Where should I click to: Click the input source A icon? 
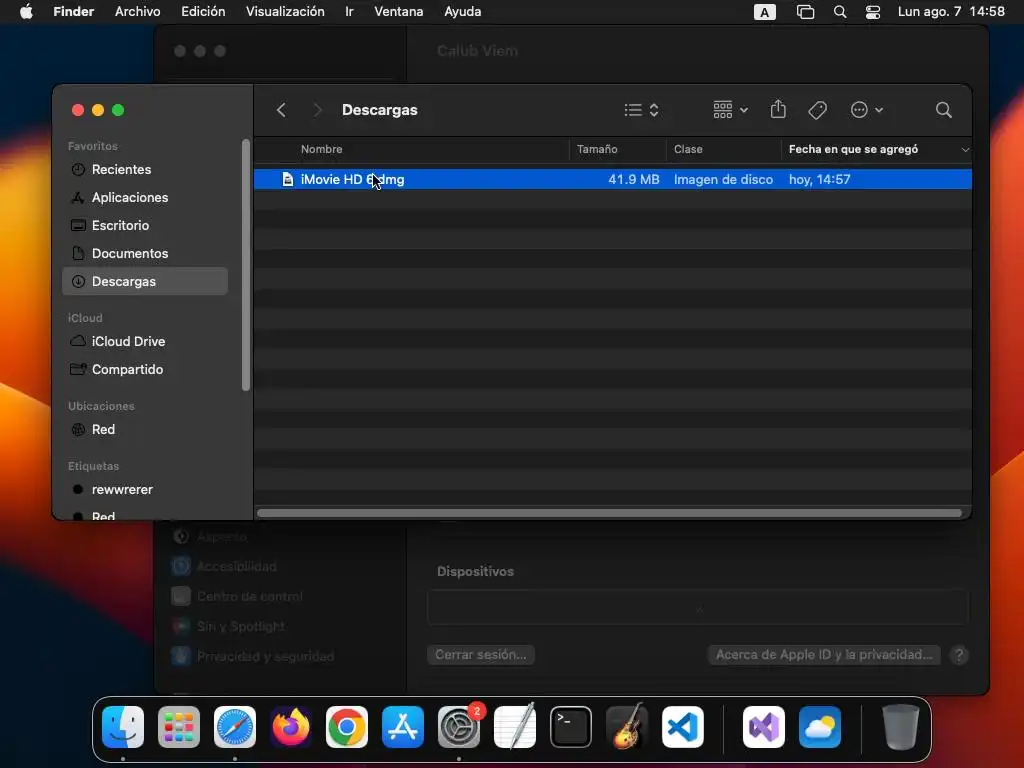765,12
